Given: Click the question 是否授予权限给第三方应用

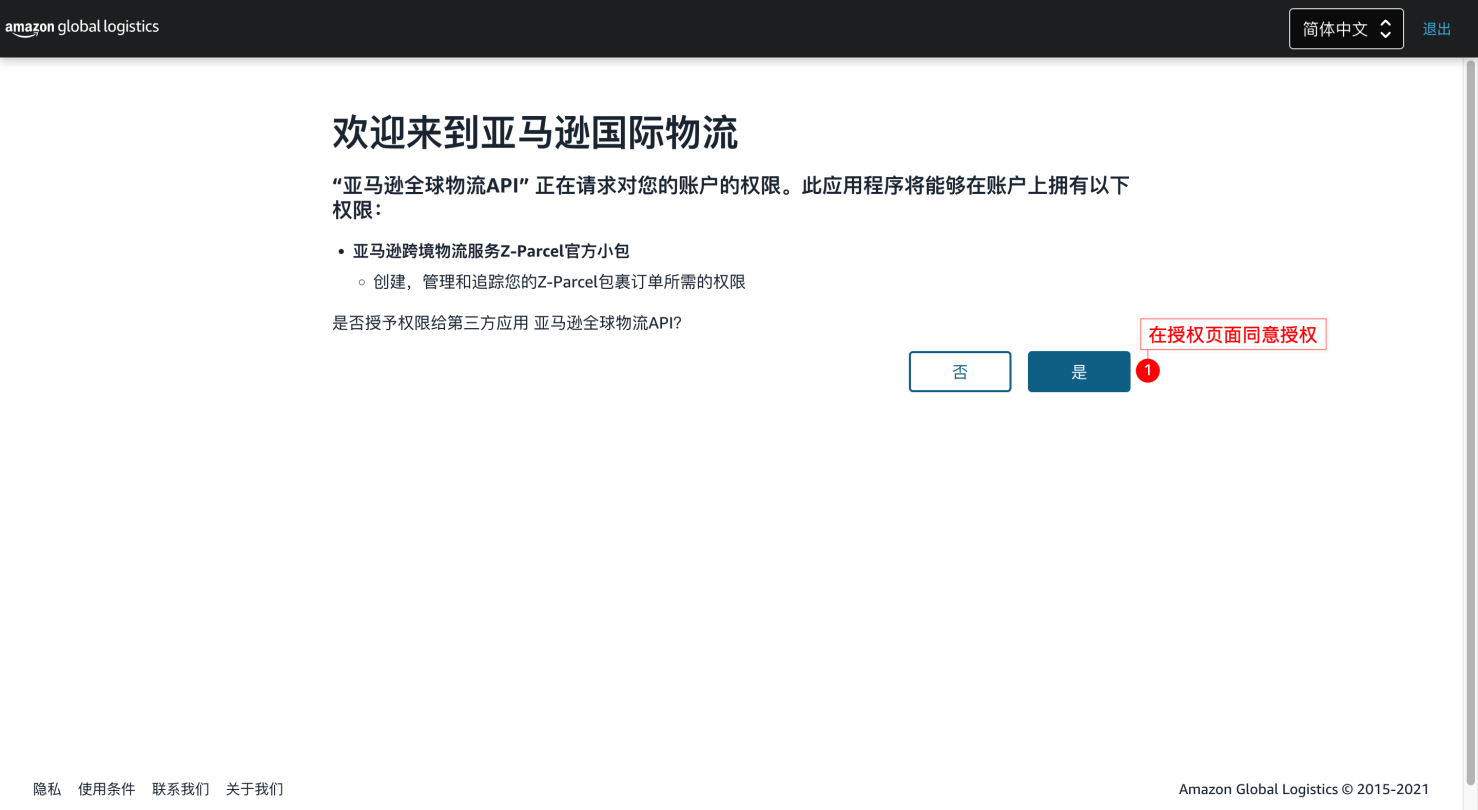Looking at the screenshot, I should [507, 324].
